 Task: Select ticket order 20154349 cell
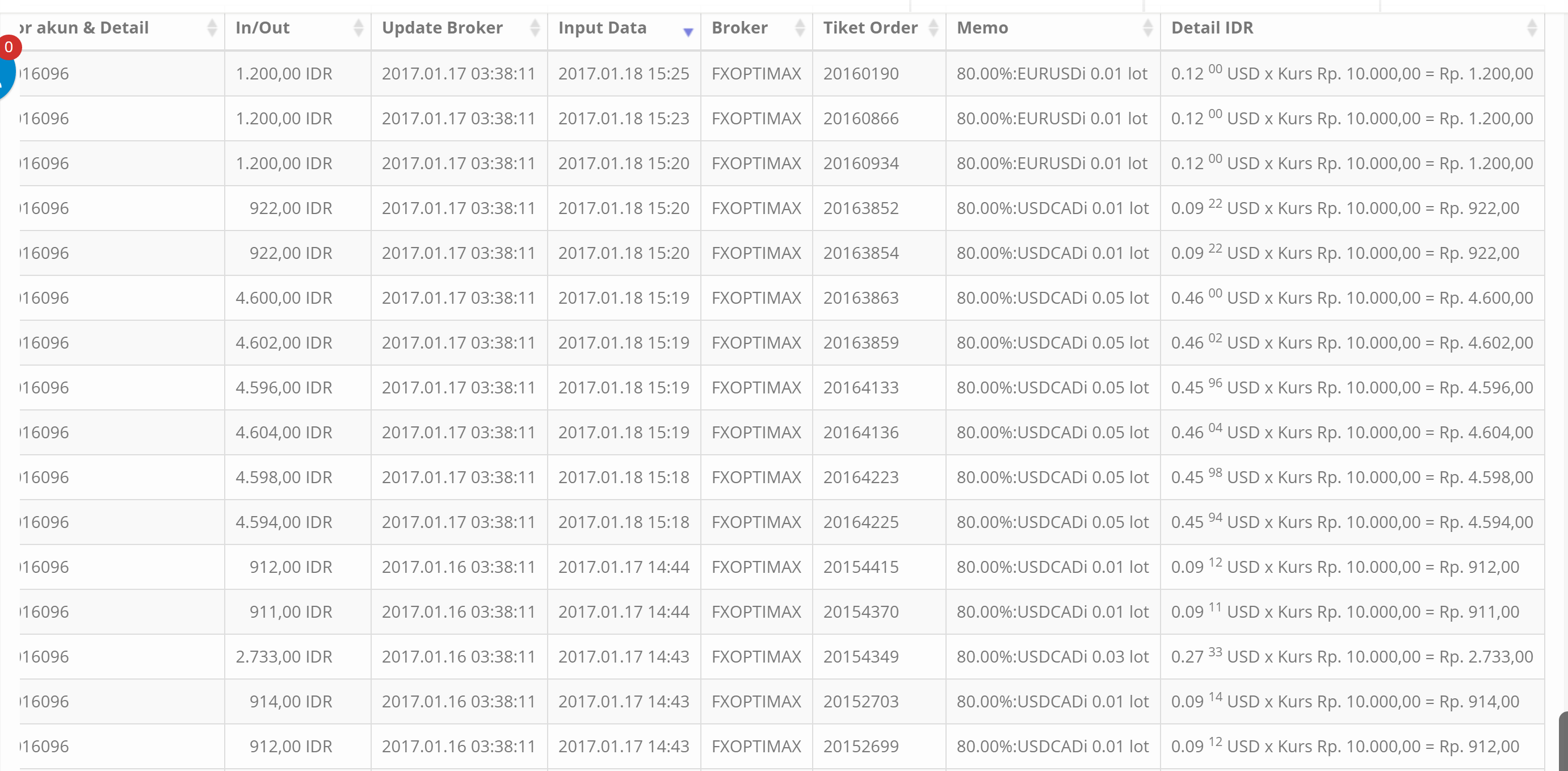click(880, 656)
